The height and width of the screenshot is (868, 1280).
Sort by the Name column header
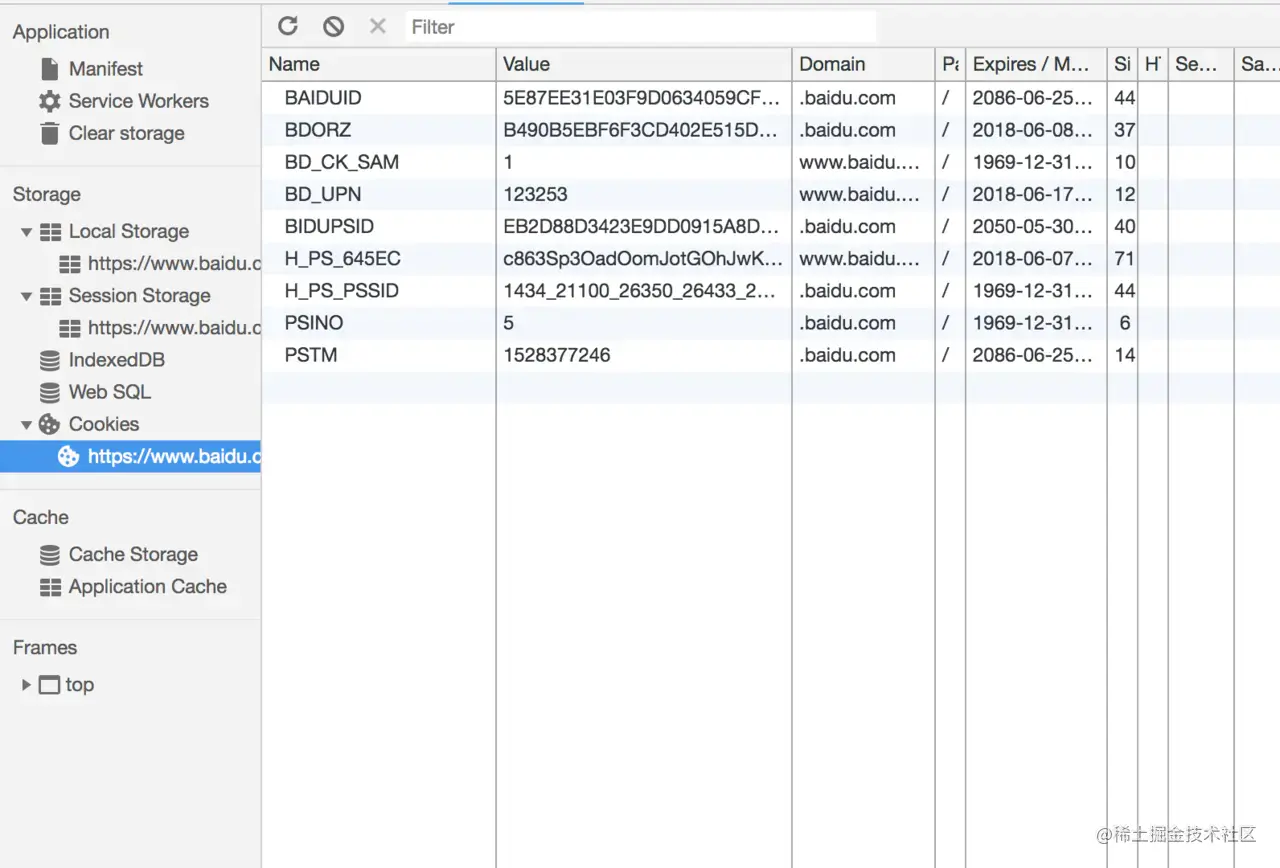[379, 64]
